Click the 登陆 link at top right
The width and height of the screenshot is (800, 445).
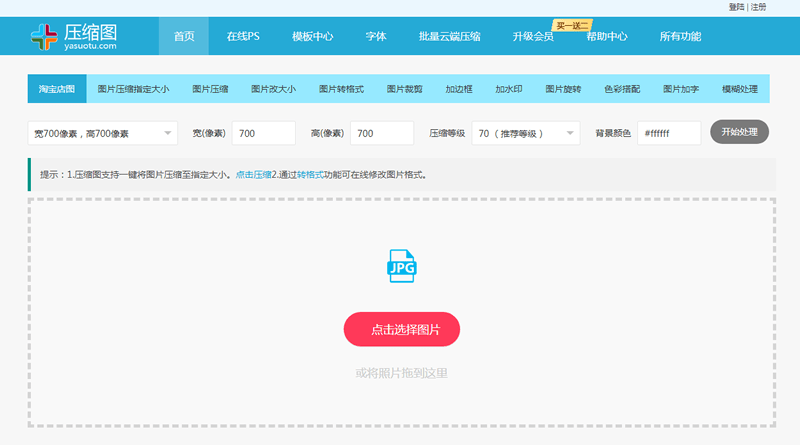(736, 7)
